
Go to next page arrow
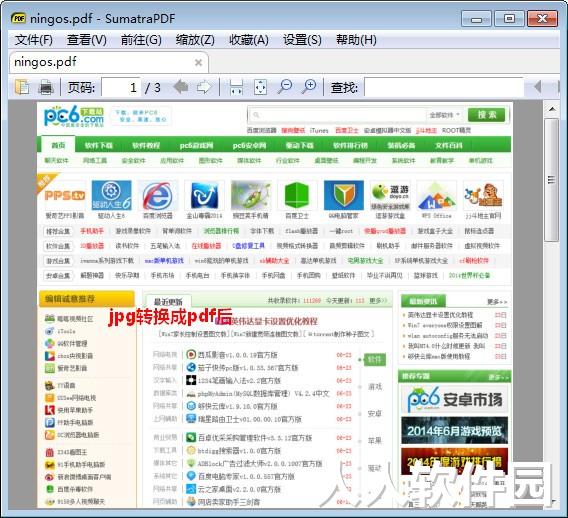[x=204, y=87]
